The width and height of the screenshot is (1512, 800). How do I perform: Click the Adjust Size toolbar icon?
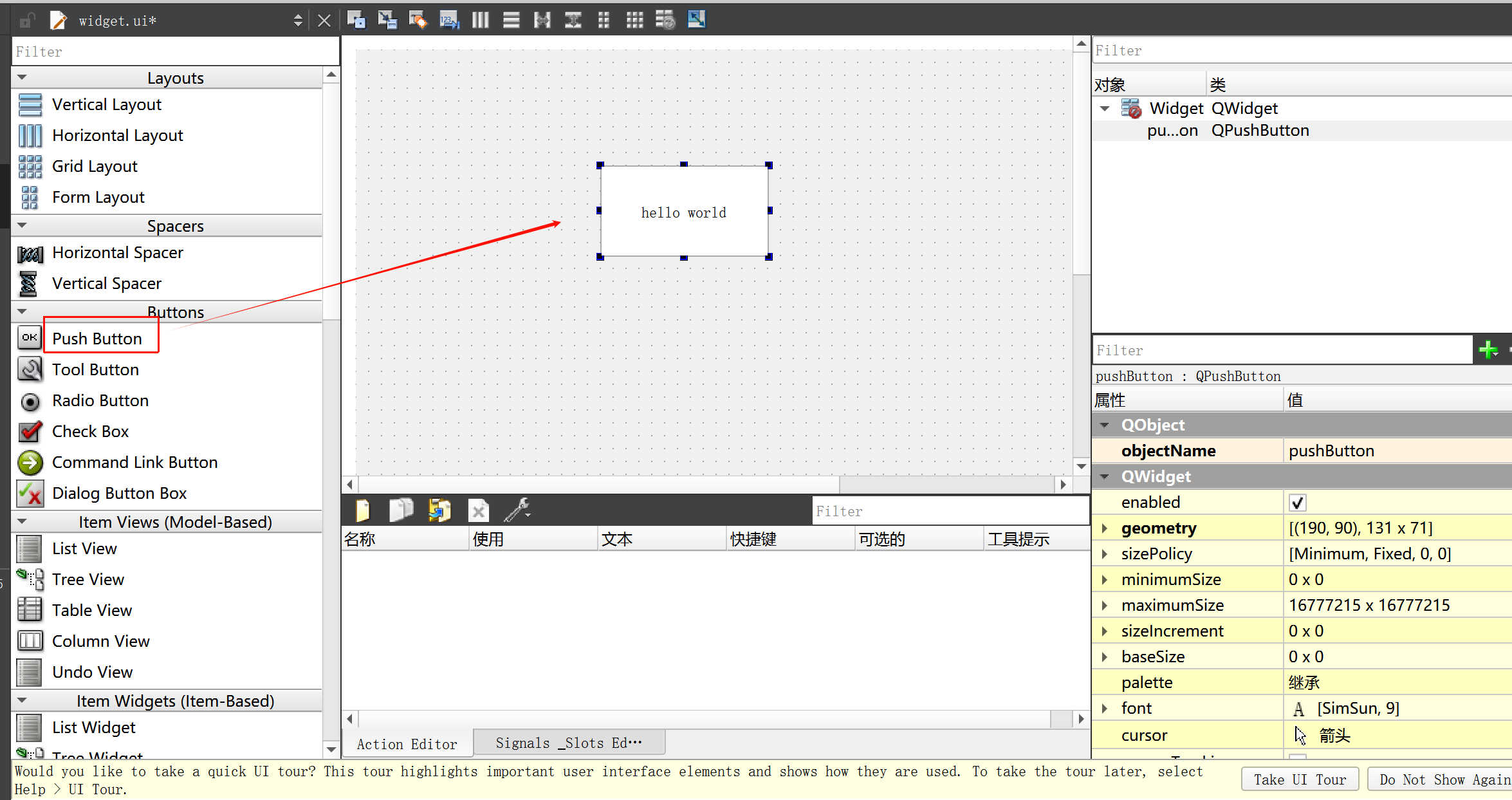696,20
